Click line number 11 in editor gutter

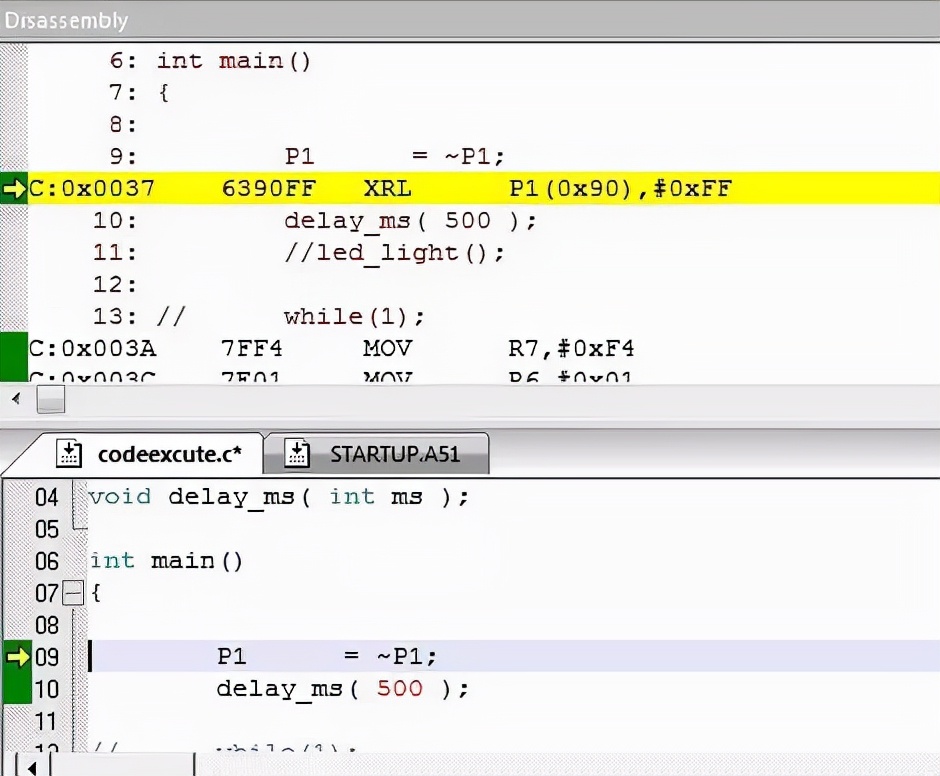47,721
